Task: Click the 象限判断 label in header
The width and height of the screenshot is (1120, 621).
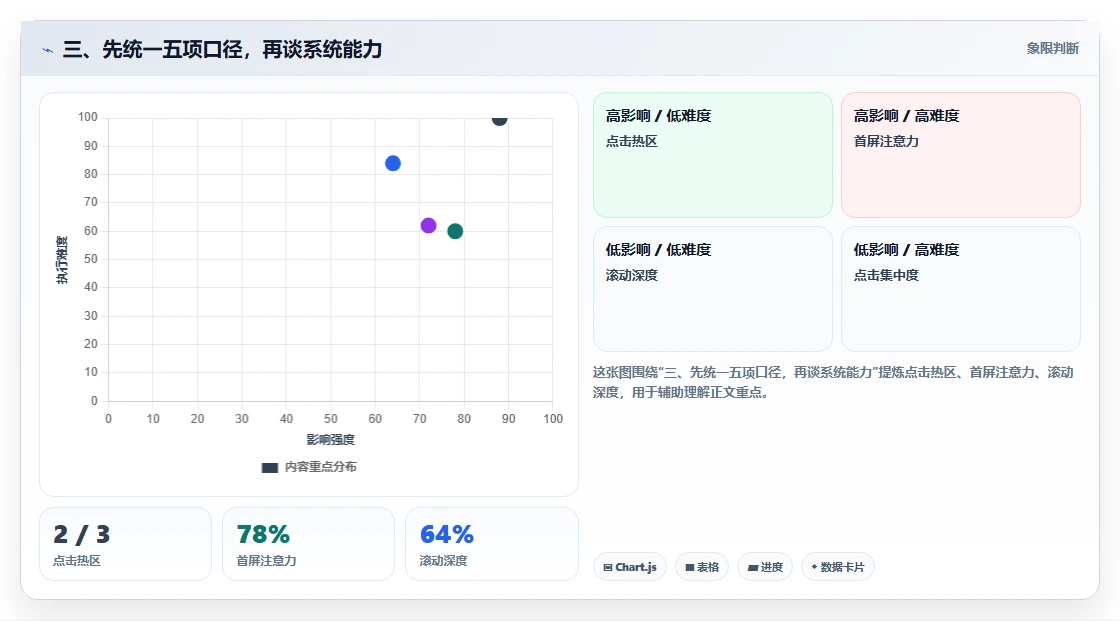Action: coord(1052,49)
